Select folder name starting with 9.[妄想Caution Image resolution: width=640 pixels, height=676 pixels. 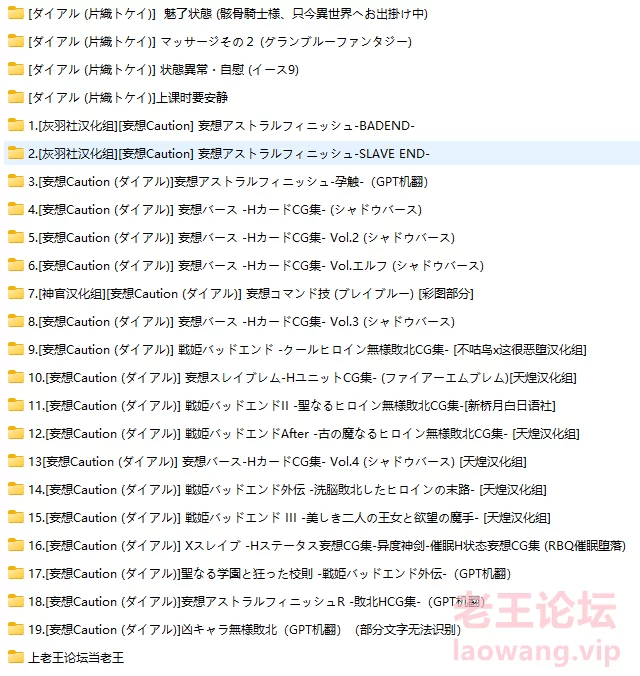click(x=307, y=350)
